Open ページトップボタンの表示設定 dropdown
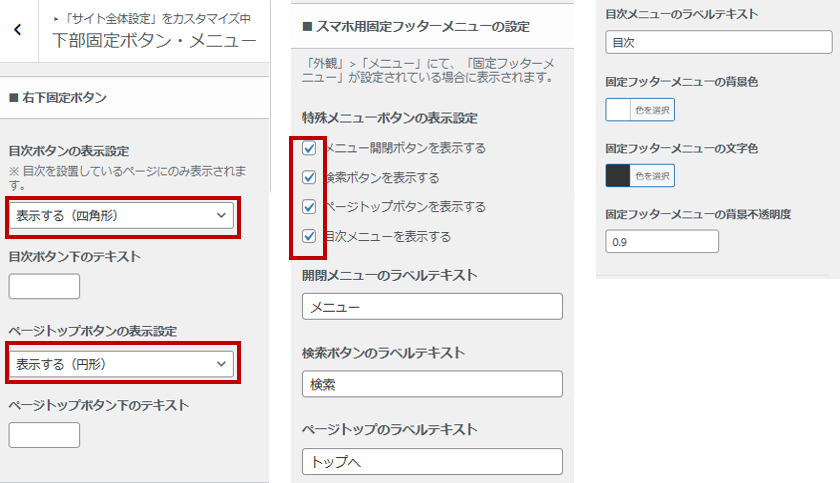This screenshot has width=840, height=483. coord(122,364)
